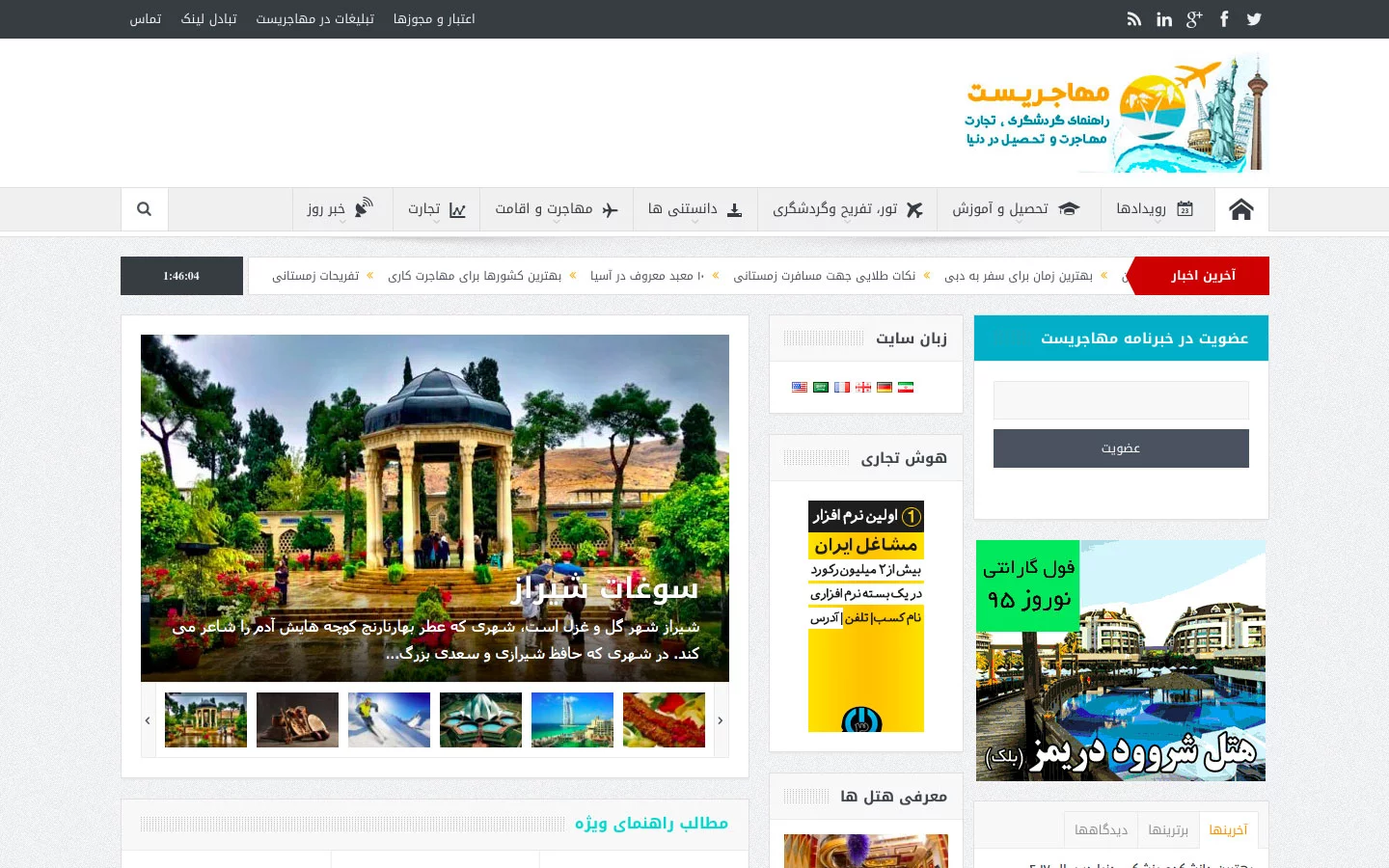The height and width of the screenshot is (868, 1389).
Task: Open the site's Twitter profile
Action: 1253,18
